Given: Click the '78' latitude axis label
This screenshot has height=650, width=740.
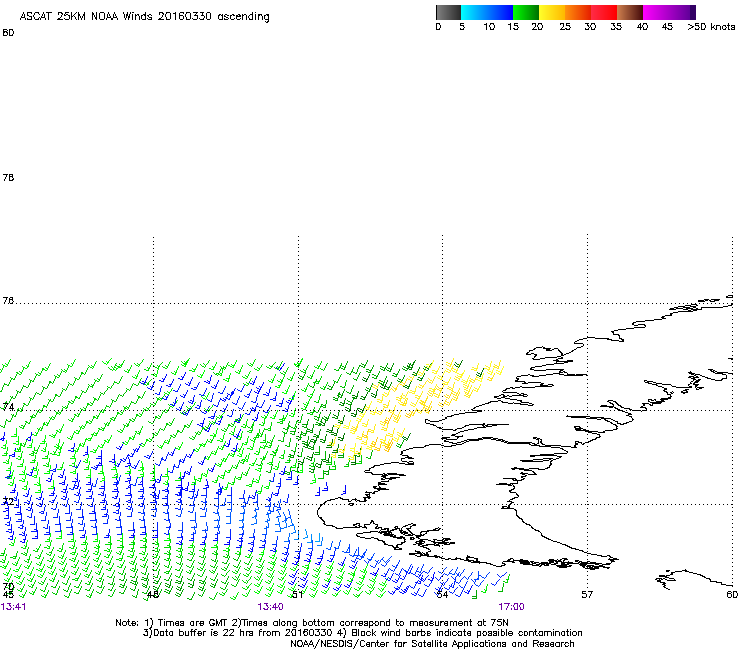Looking at the screenshot, I should coord(8,177).
